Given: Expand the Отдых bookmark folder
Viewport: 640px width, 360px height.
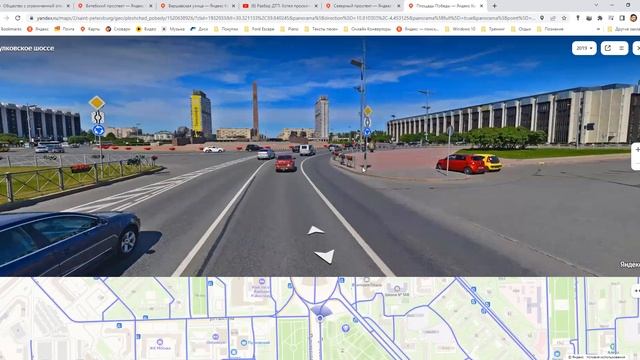Looking at the screenshot, I should [522, 29].
